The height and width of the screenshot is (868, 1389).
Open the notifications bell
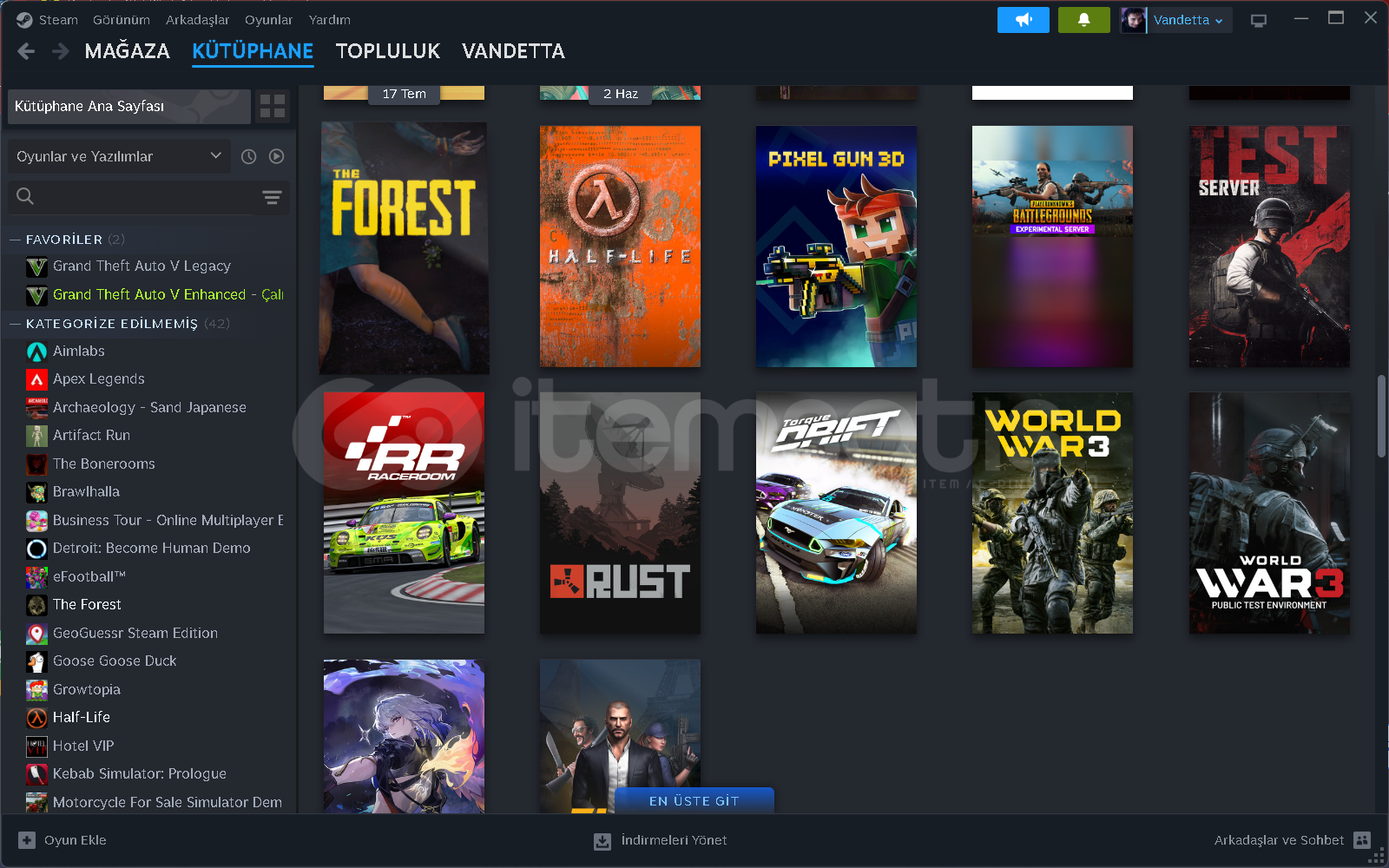click(x=1083, y=20)
